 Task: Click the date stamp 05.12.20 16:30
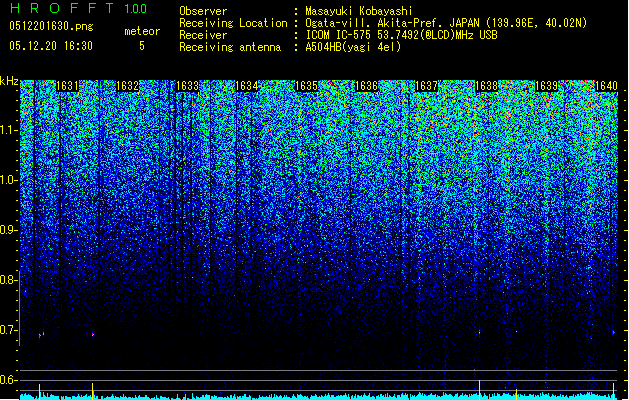(51, 46)
